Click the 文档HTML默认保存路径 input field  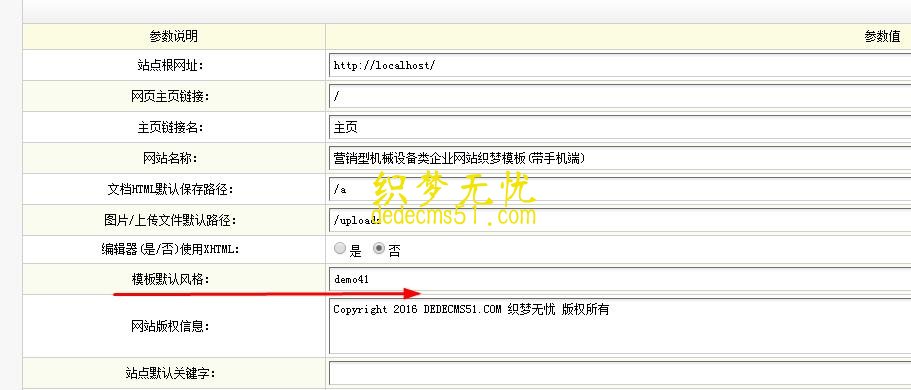619,189
